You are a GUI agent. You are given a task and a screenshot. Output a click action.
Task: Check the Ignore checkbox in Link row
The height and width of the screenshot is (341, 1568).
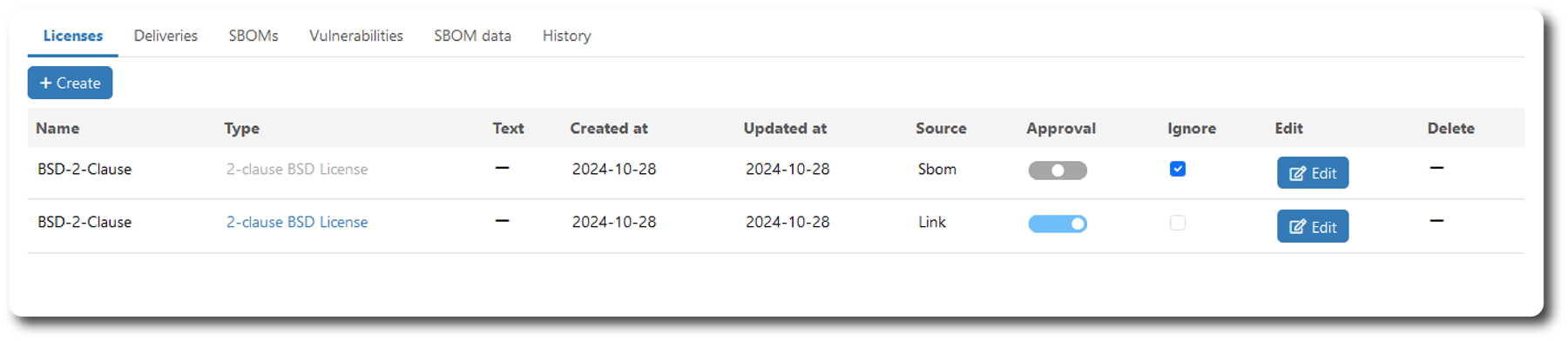[1178, 223]
